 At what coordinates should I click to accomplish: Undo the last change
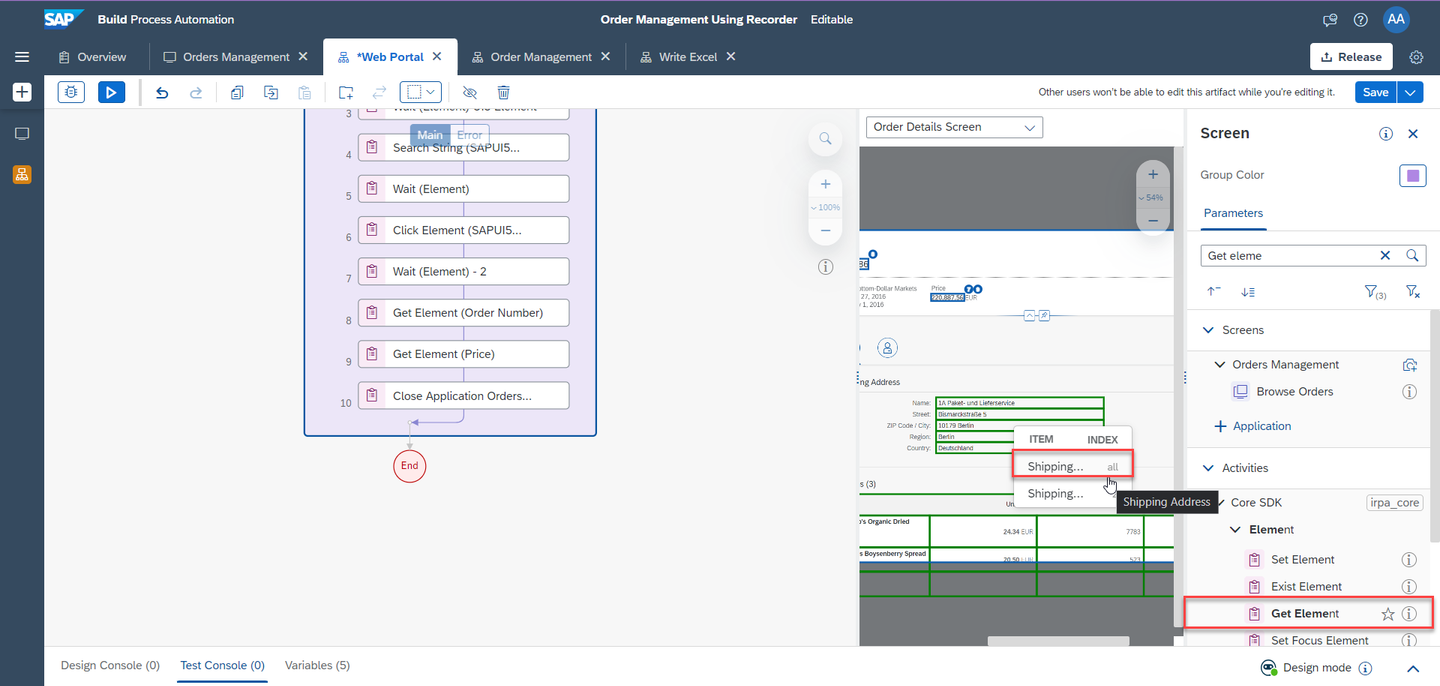pyautogui.click(x=162, y=92)
